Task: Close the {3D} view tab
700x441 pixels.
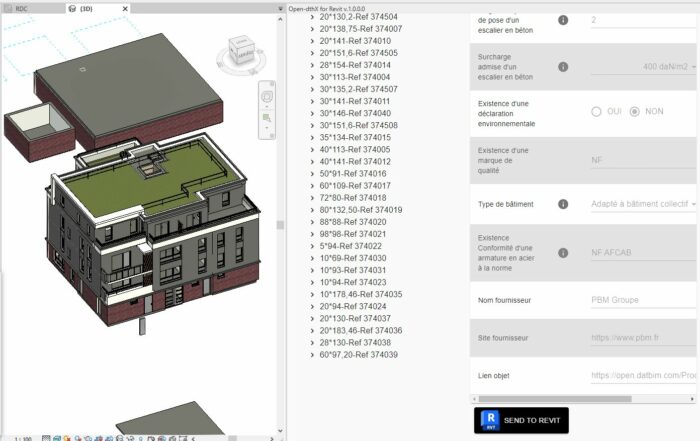Action: [x=124, y=8]
